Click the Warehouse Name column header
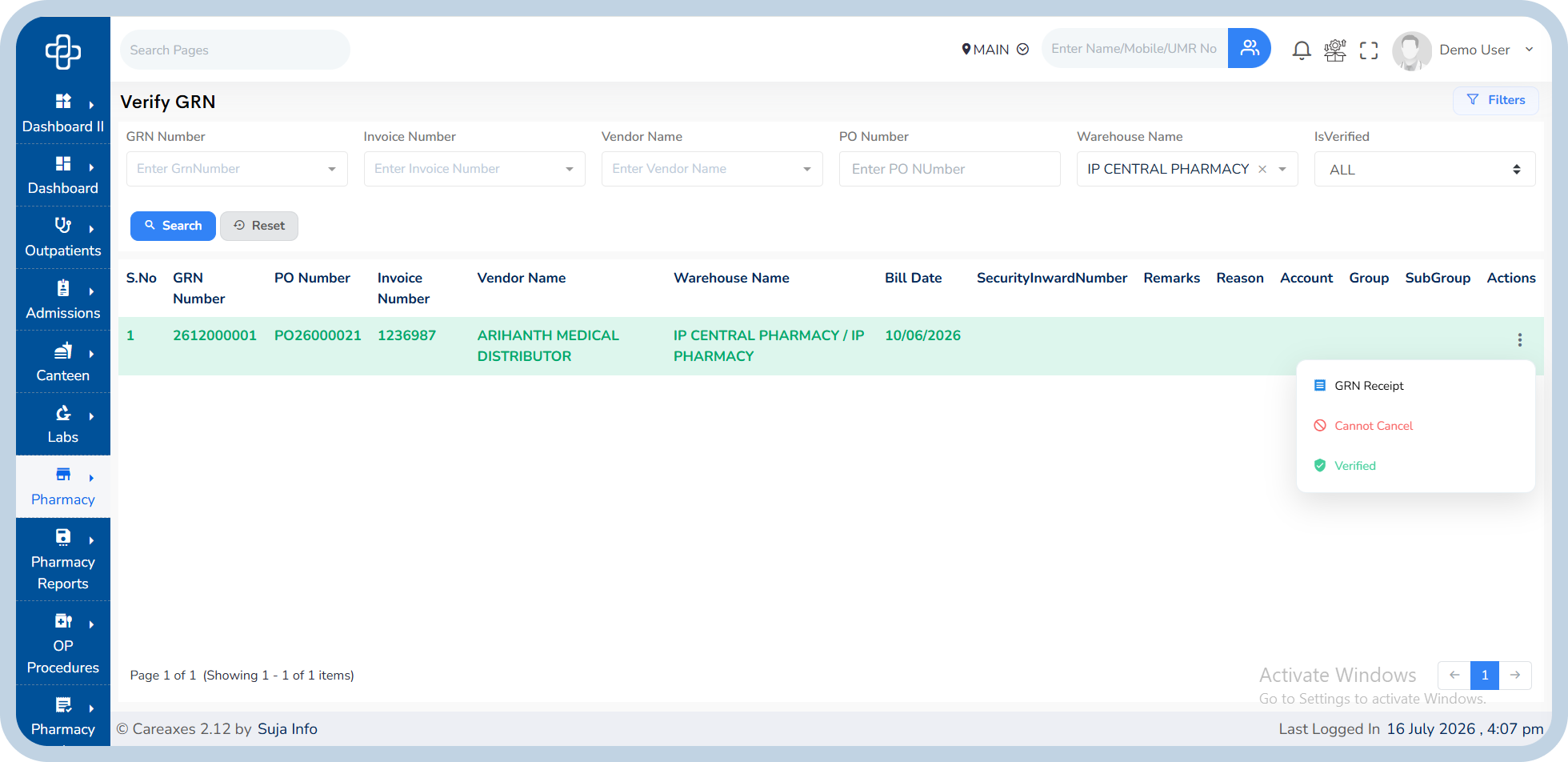Screen dimensions: 1568x762 point(731,278)
